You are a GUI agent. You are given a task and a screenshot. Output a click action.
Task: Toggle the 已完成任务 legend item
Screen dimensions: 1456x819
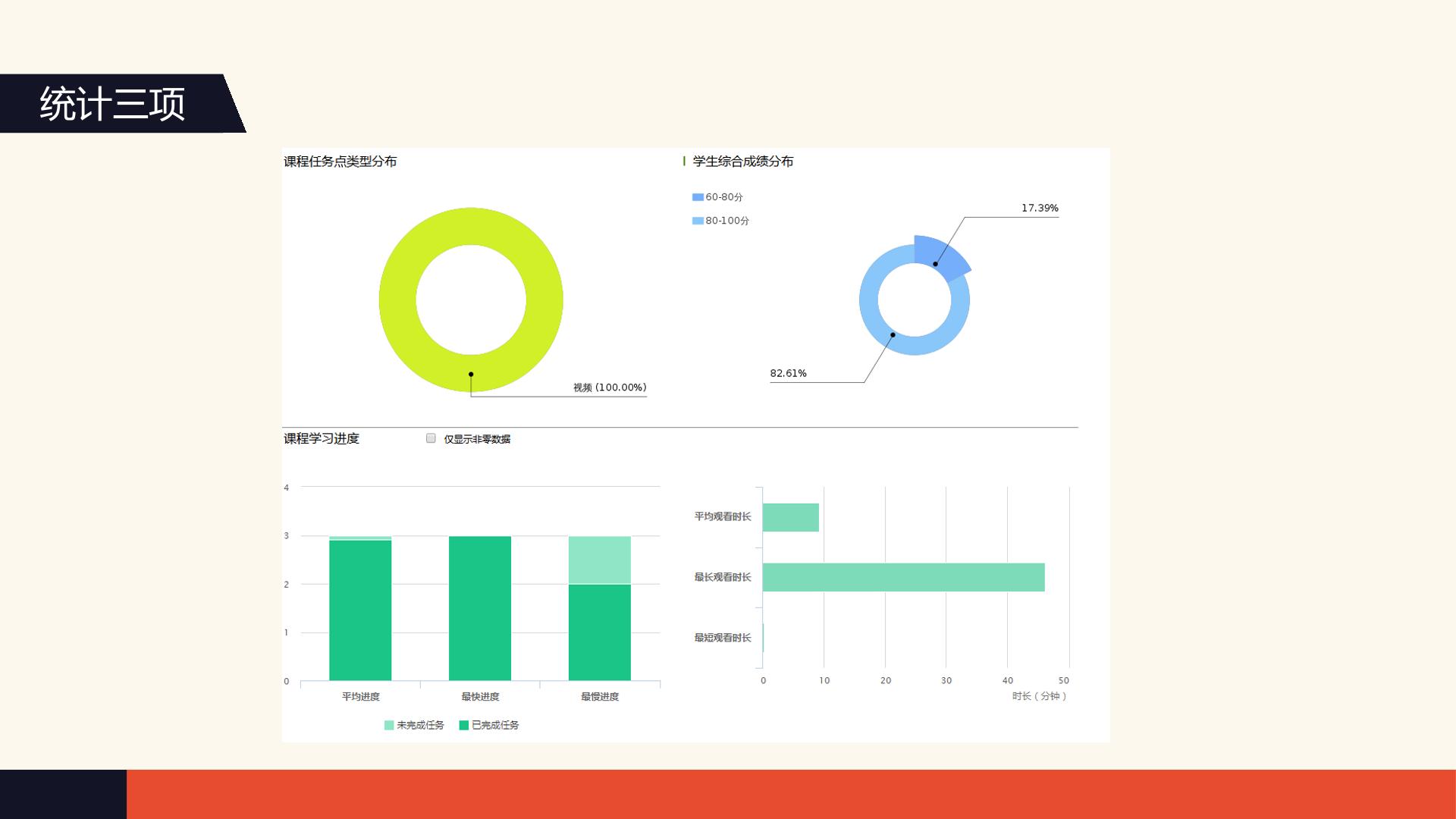[x=489, y=725]
